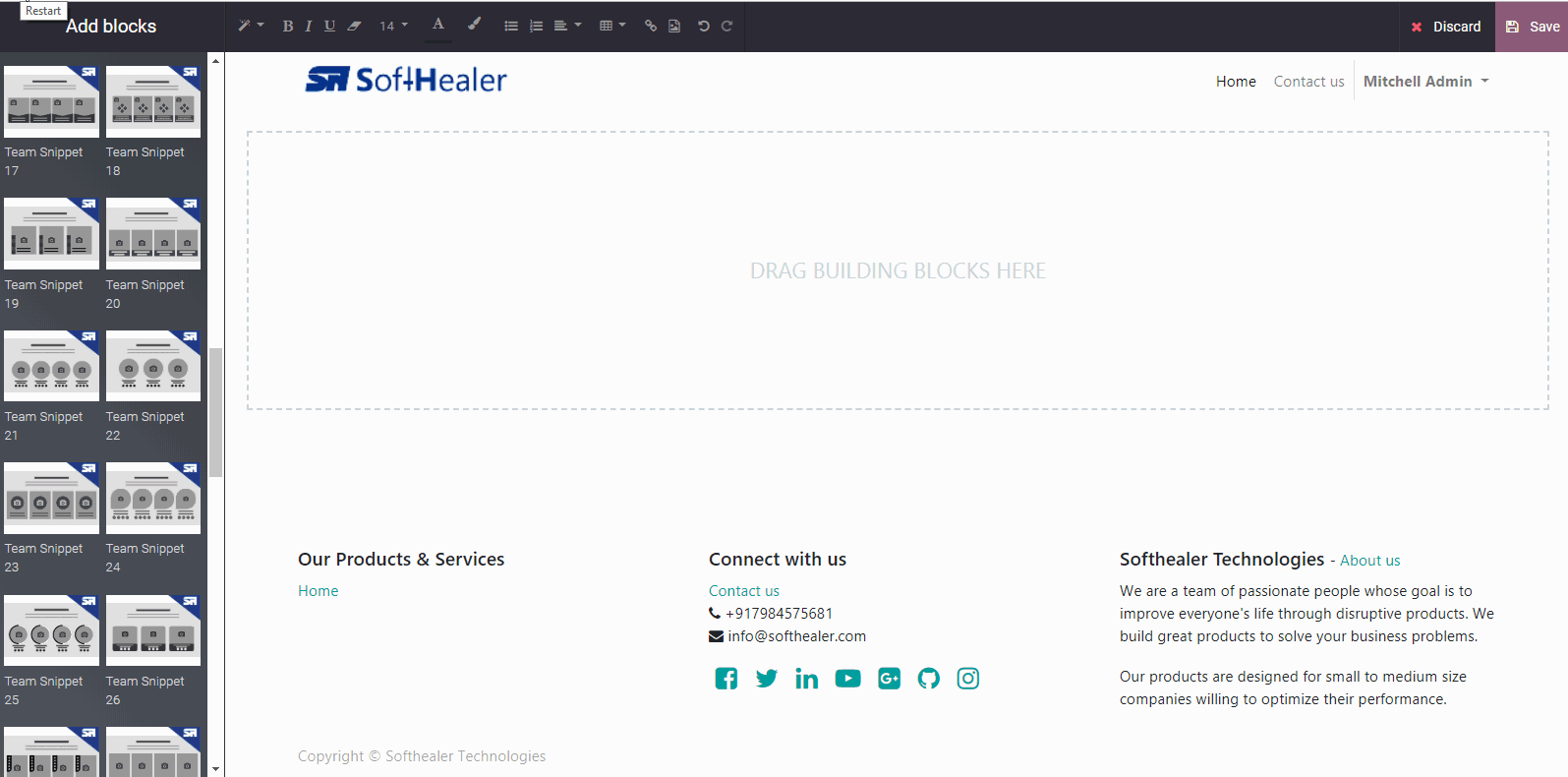1568x777 pixels.
Task: Open the GitHub social icon
Action: click(929, 679)
